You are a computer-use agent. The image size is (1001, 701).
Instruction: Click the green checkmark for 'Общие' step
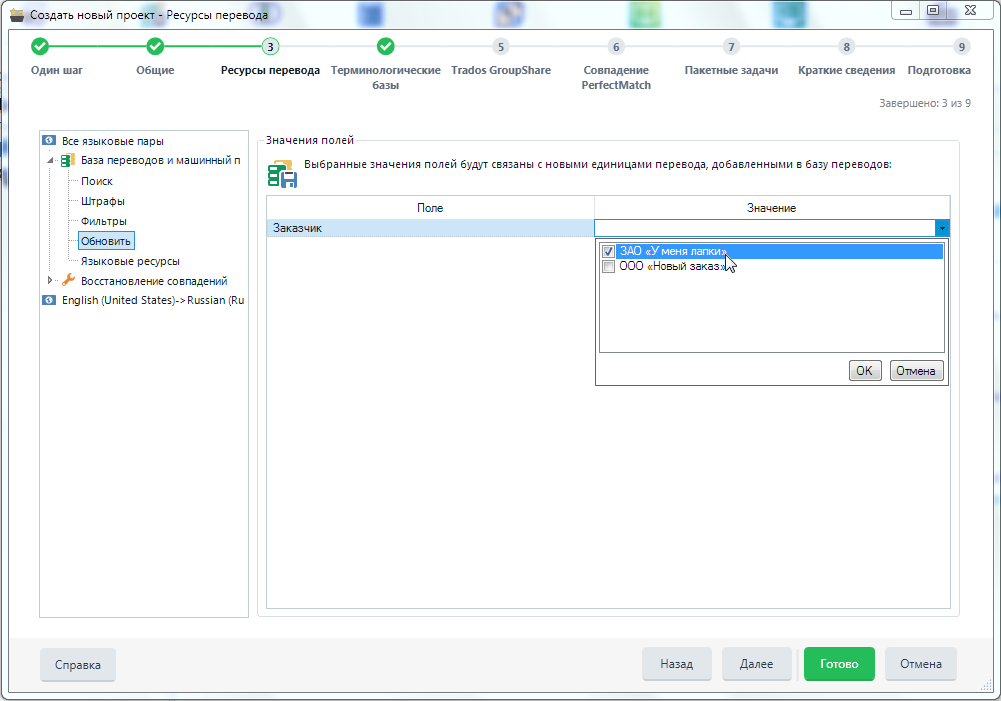tap(155, 46)
